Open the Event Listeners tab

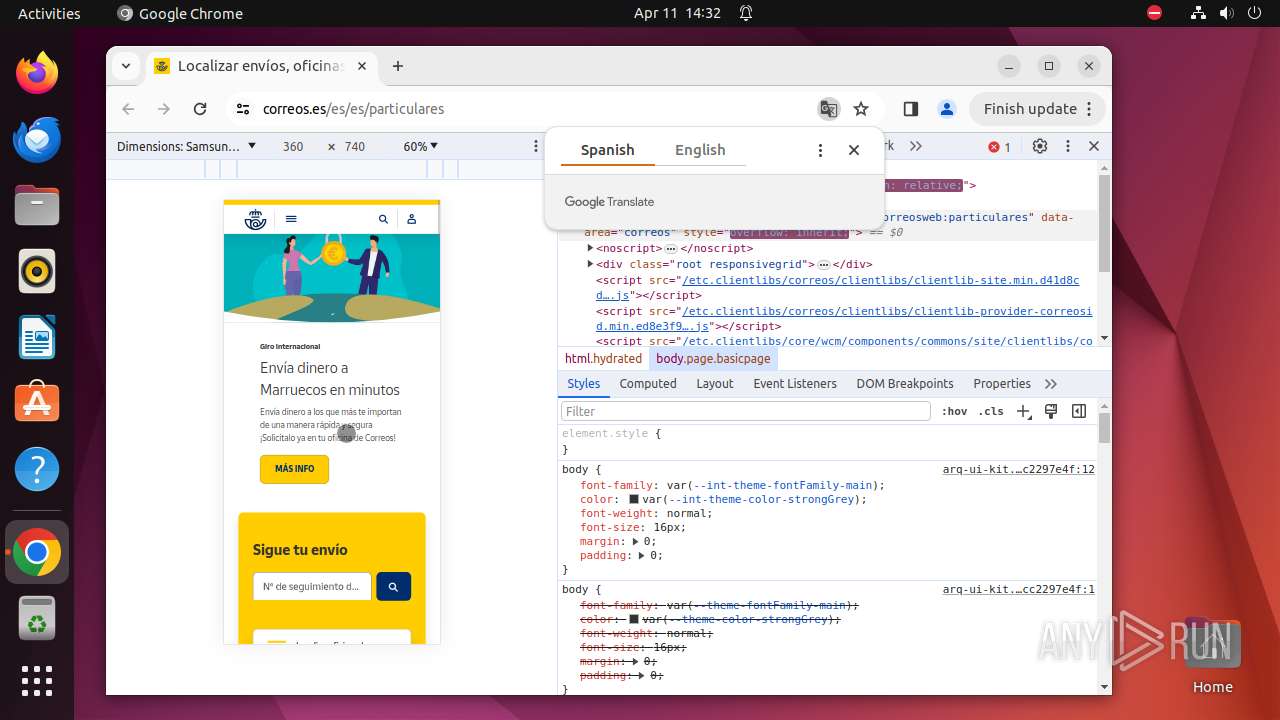click(x=795, y=384)
